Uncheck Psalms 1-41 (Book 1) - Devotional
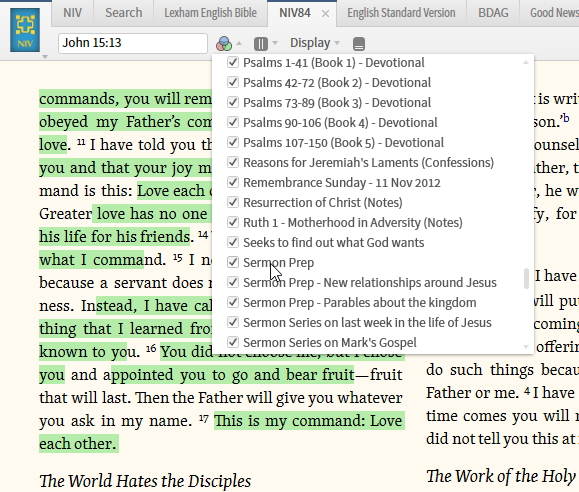This screenshot has width=579, height=492. (233, 62)
